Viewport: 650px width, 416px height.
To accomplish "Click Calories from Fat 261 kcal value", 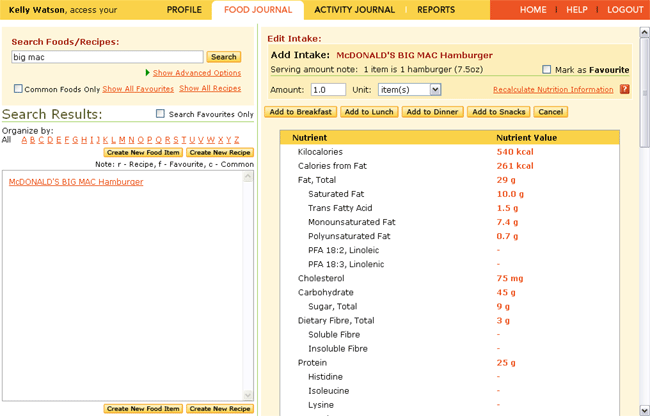I will click(515, 166).
